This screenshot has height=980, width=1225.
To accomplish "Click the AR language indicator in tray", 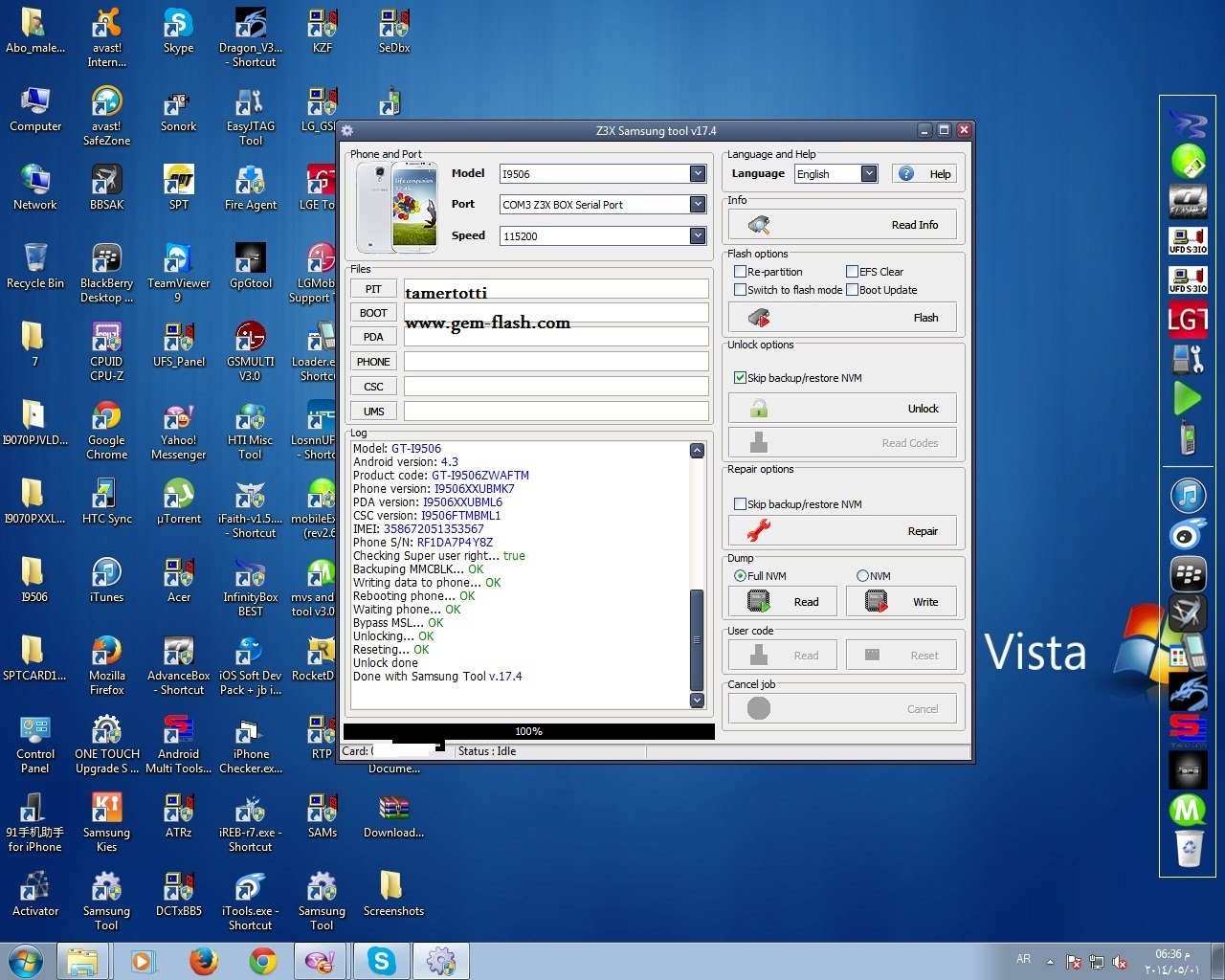I will pos(1023,959).
